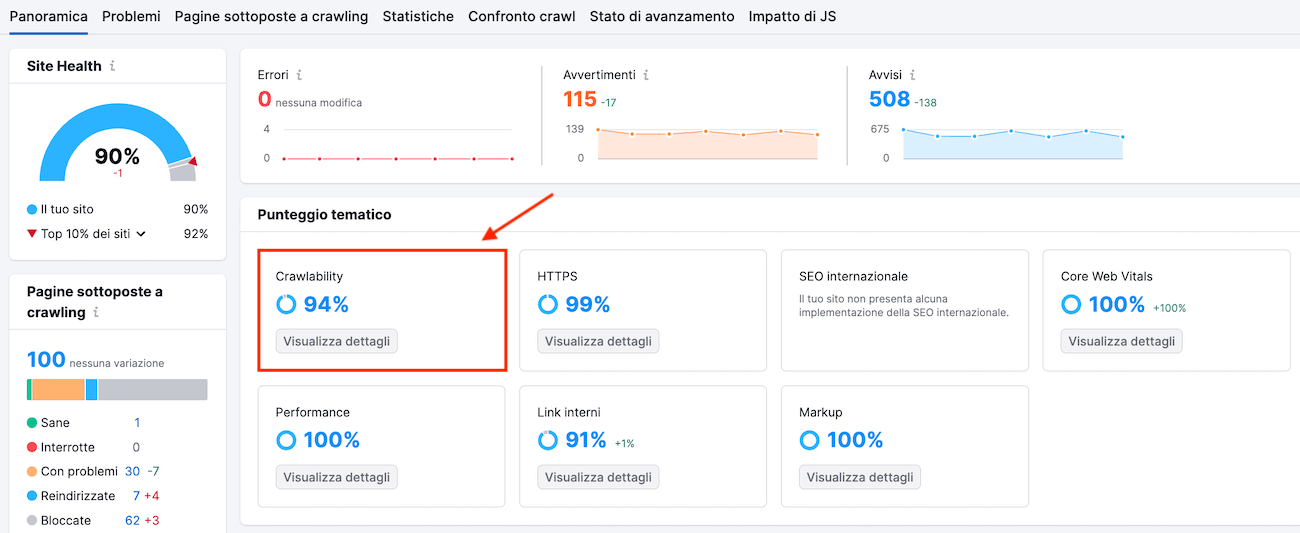Image resolution: width=1300 pixels, height=533 pixels.
Task: Click the gray Bloccate legend dot
Action: (32, 520)
